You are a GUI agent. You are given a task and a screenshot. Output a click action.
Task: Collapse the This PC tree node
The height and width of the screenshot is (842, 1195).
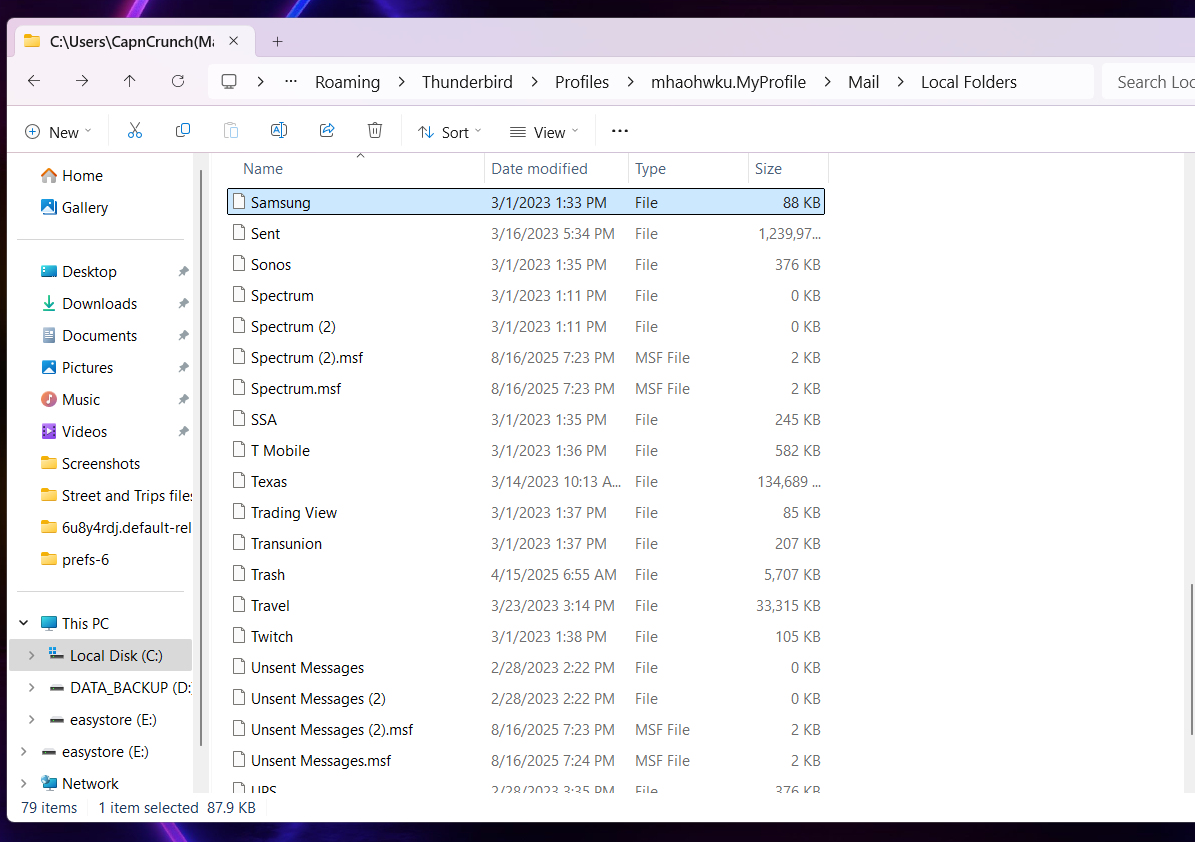[23, 624]
